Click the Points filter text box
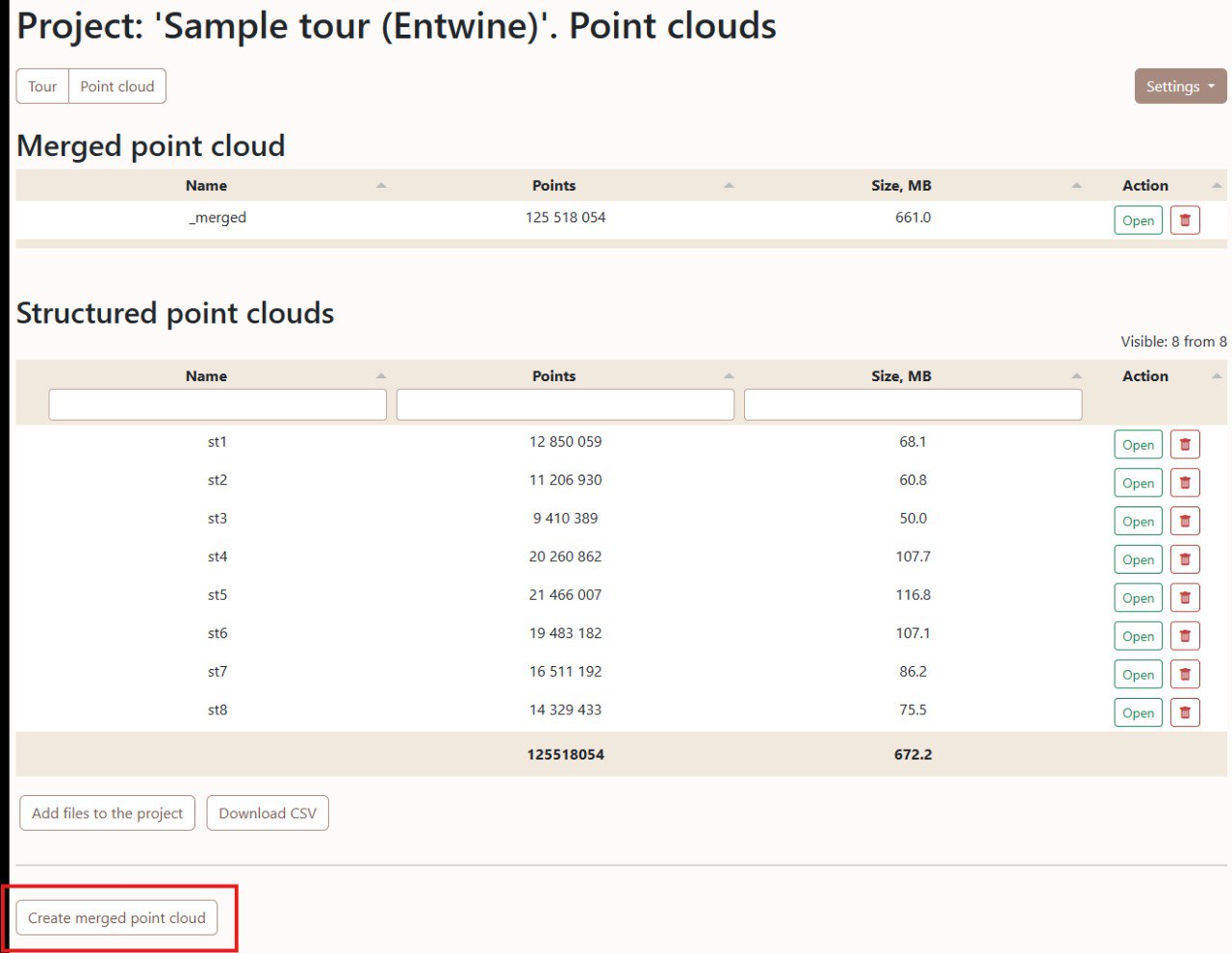 click(565, 405)
